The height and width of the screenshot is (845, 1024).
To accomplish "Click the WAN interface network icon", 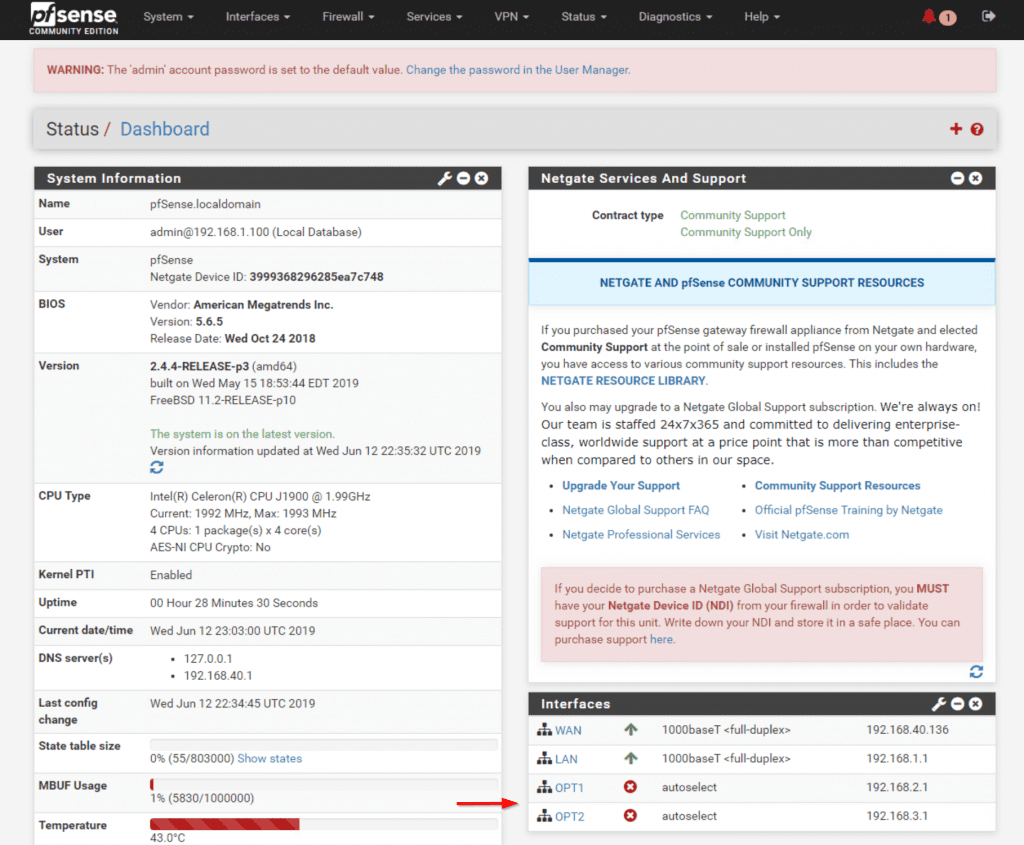I will click(544, 730).
